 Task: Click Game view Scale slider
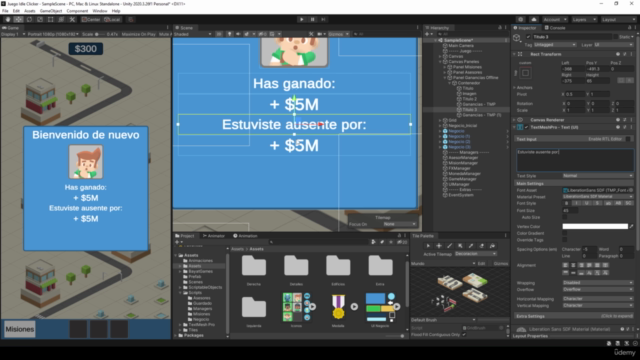pos(100,34)
